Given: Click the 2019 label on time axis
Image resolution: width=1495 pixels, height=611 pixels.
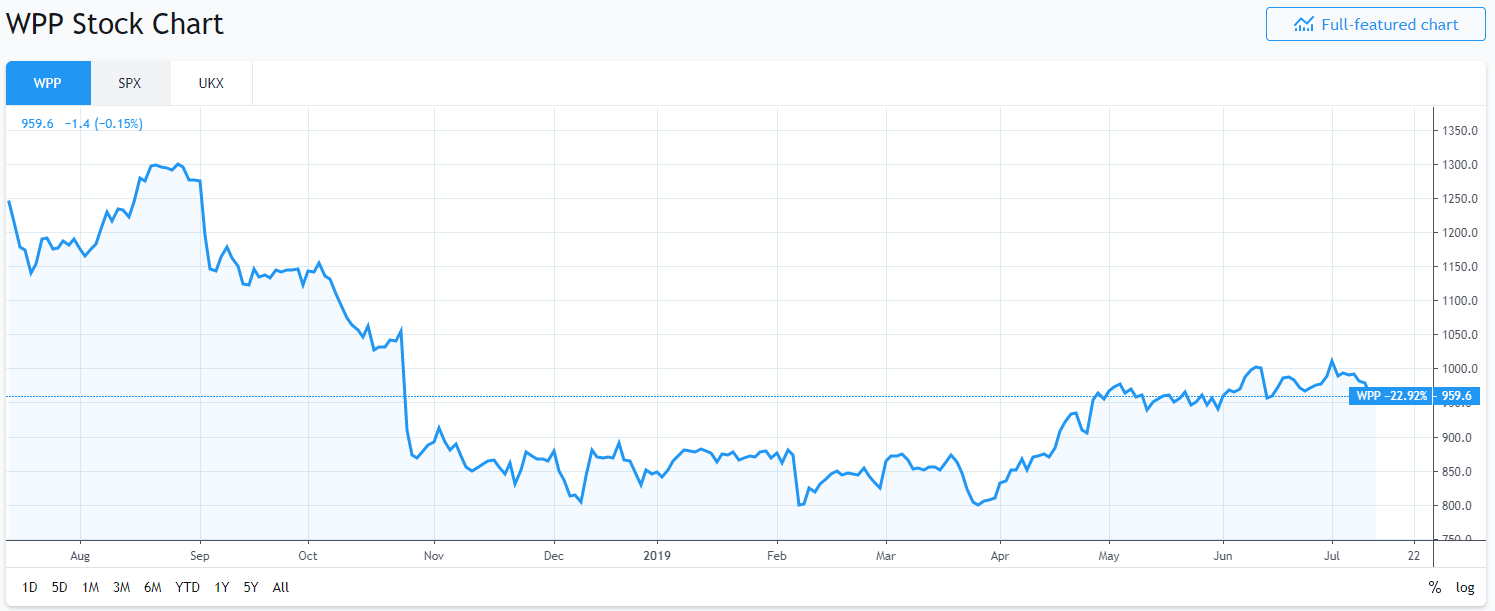Looking at the screenshot, I should pos(656,555).
